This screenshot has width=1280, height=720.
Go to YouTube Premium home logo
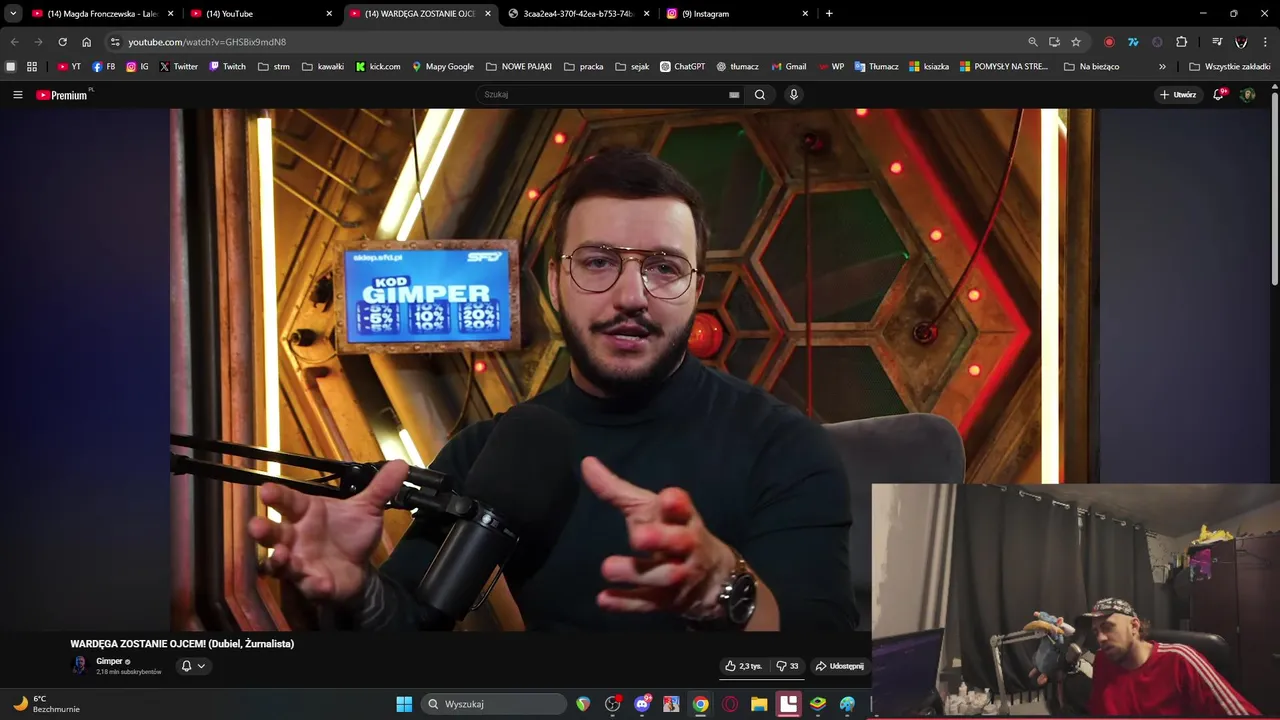[63, 95]
